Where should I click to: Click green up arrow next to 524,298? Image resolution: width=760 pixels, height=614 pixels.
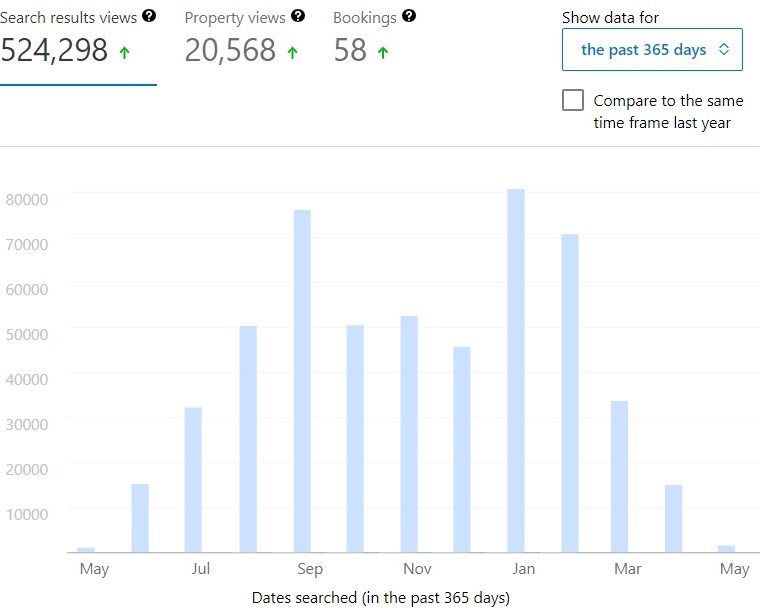coord(124,53)
